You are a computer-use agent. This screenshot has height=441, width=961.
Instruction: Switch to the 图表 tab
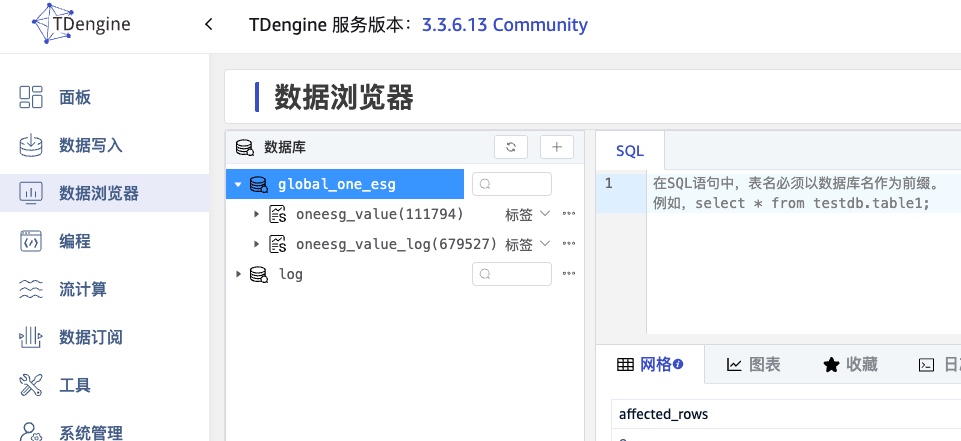point(753,365)
